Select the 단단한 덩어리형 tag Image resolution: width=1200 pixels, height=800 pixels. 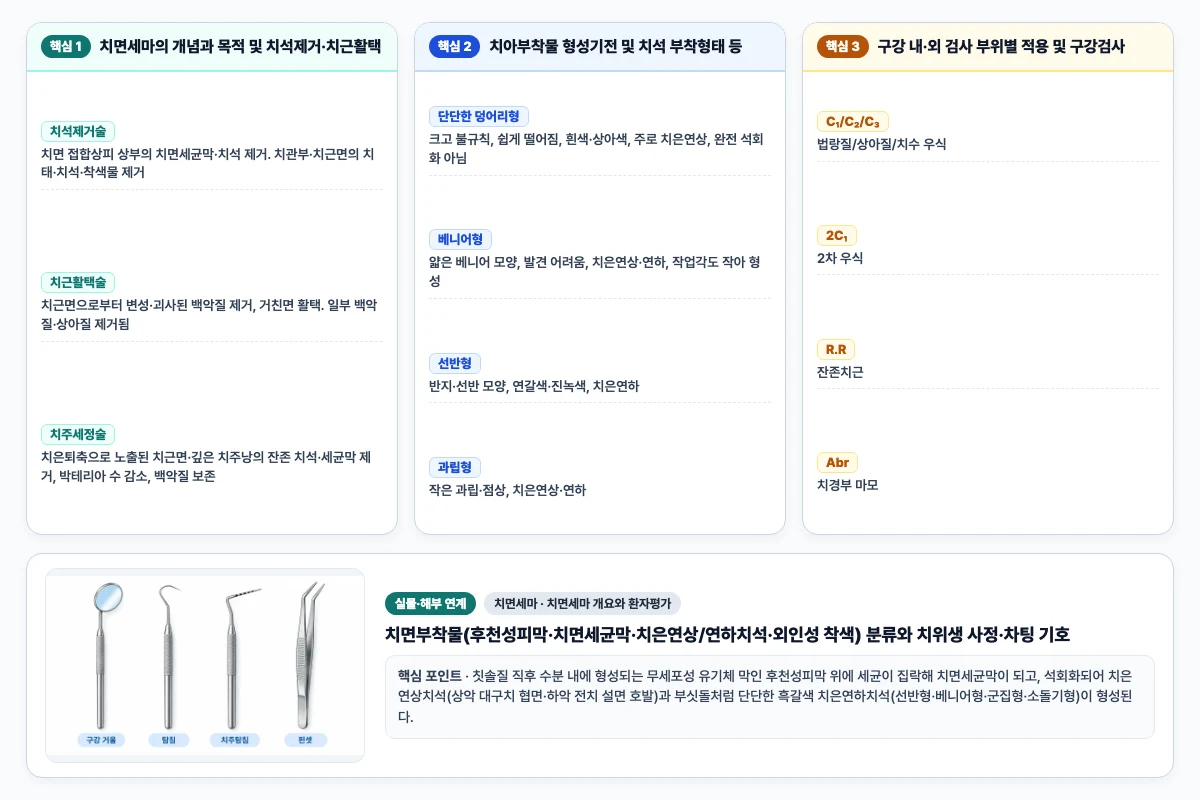click(x=479, y=116)
